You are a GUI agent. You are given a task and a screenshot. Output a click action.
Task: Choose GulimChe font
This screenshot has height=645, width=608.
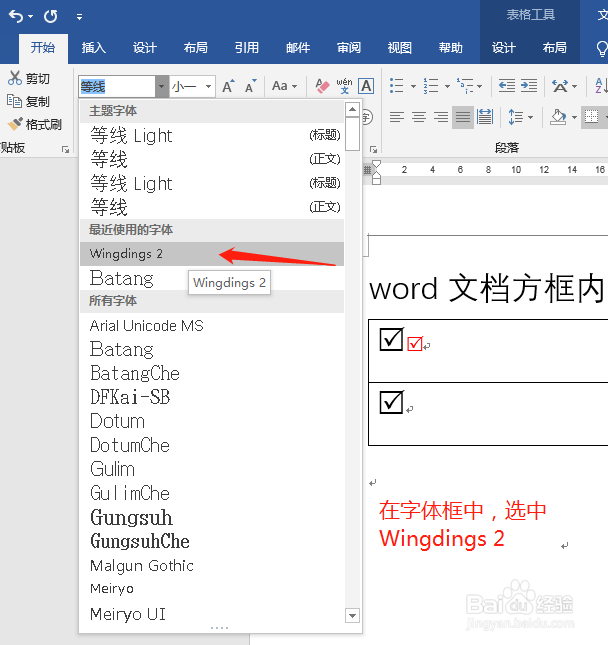(x=212, y=493)
